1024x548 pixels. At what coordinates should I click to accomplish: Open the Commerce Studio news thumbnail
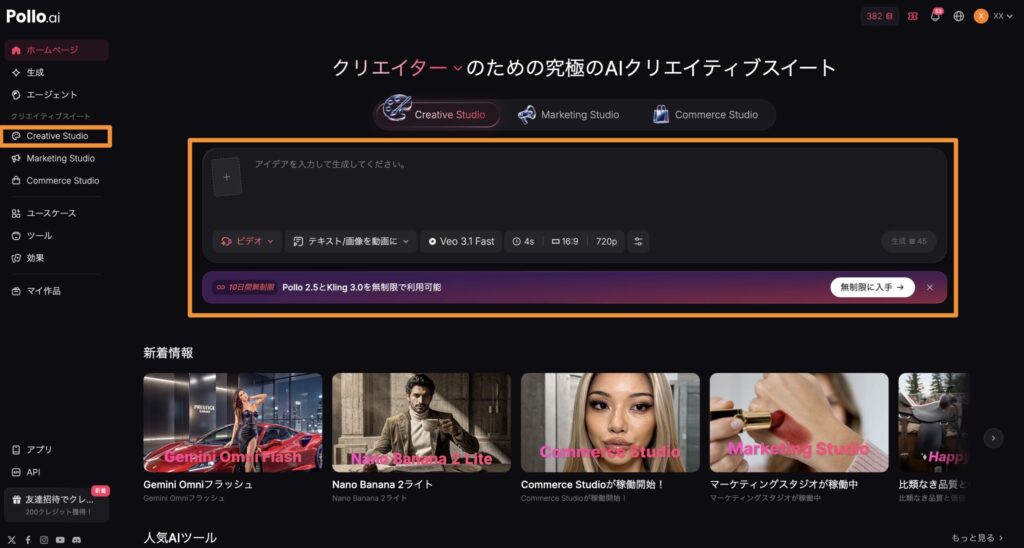coord(610,423)
